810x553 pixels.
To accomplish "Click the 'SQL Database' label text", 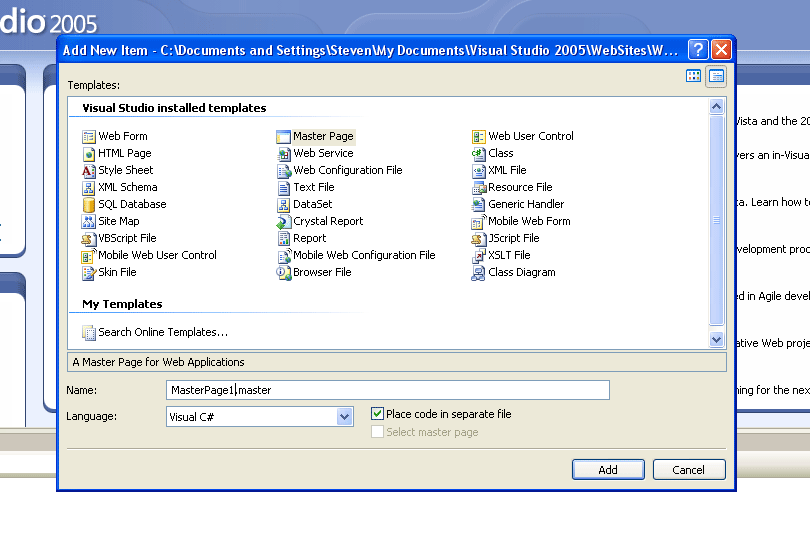I will pos(132,204).
